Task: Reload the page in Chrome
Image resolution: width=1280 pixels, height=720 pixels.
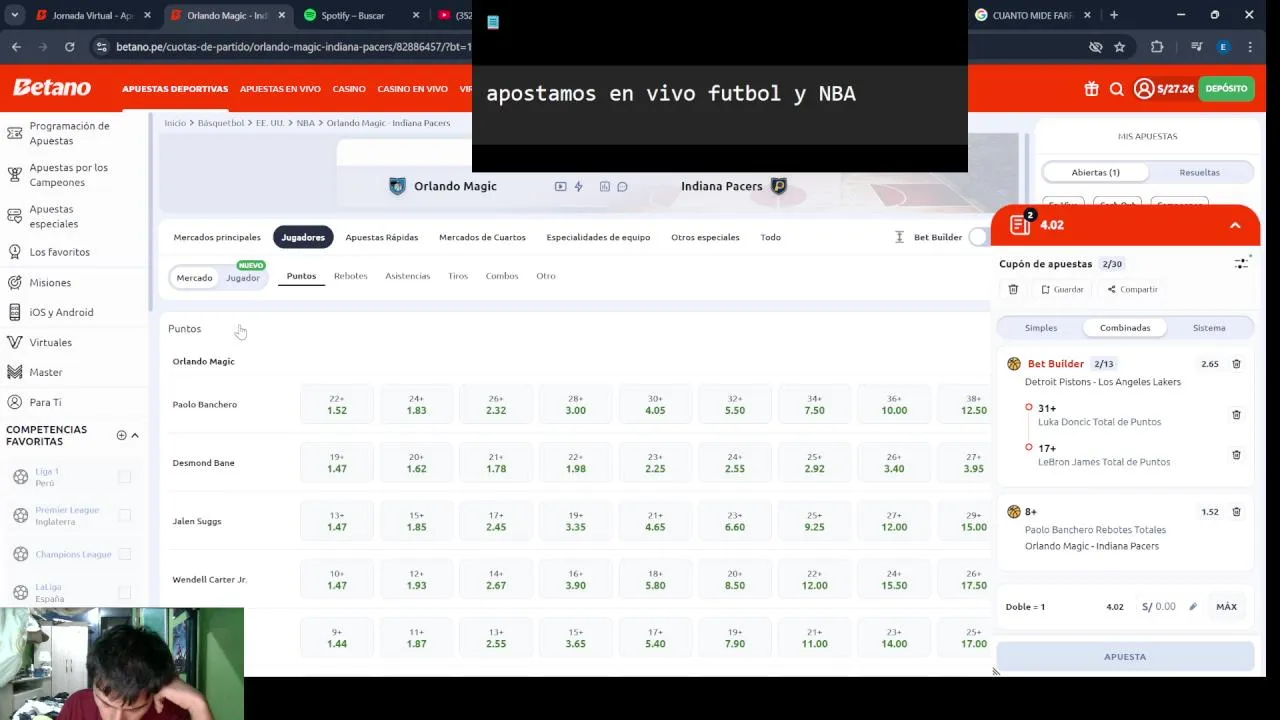Action: tap(69, 46)
